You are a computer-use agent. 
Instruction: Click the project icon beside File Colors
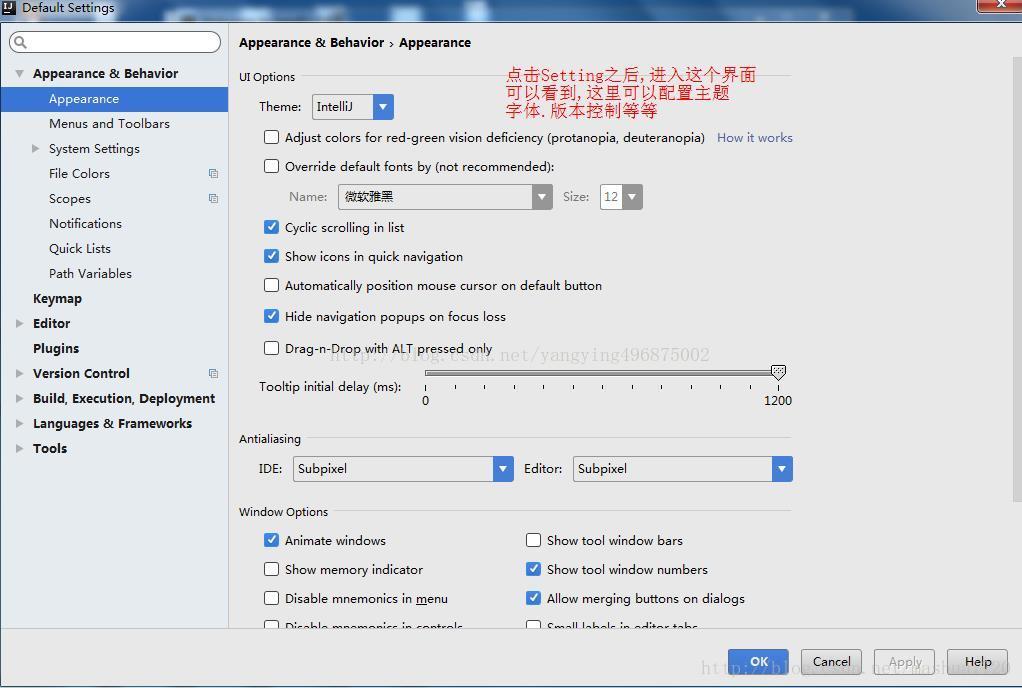[x=212, y=173]
